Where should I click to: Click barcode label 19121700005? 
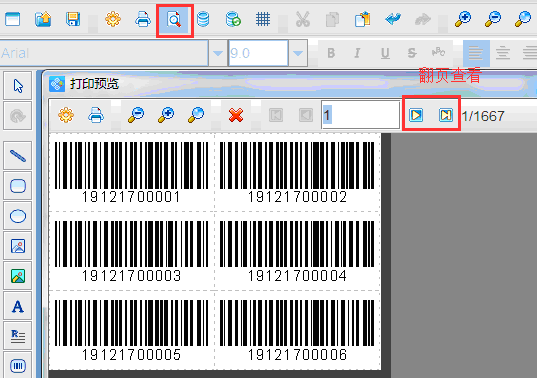132,330
